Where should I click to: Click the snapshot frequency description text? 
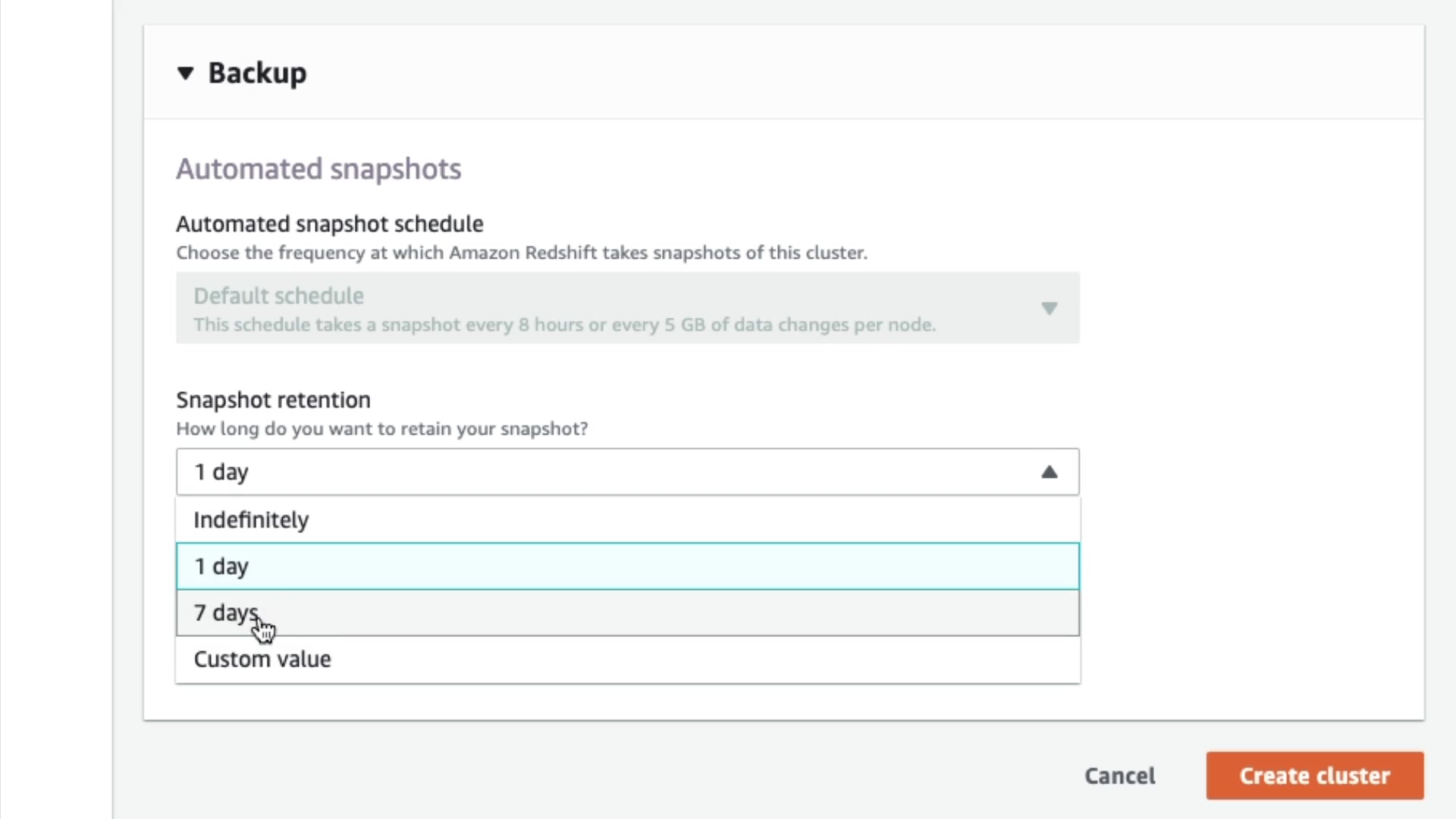tap(522, 253)
